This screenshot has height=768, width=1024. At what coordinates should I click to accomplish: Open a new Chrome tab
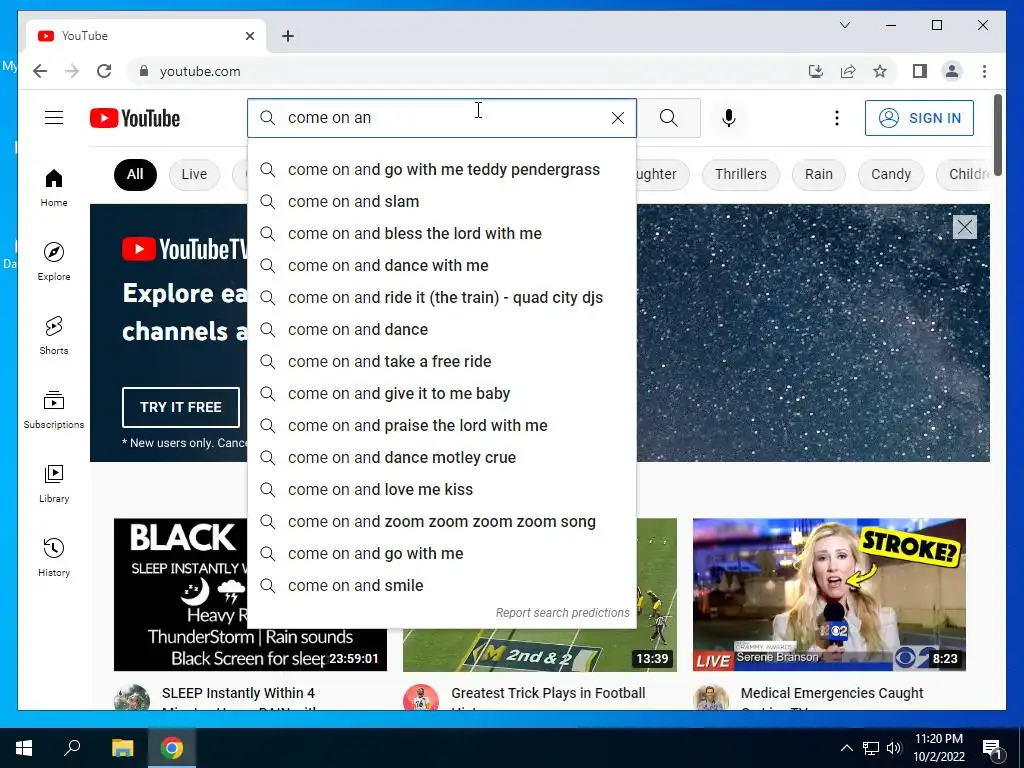[x=287, y=36]
